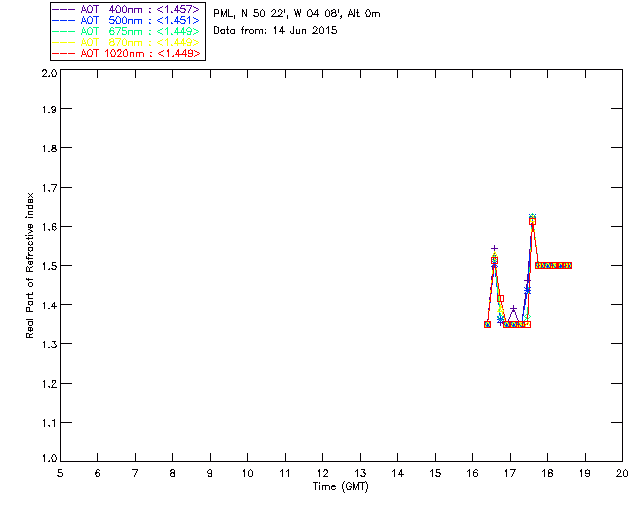Click the 'Real Part of Refractive index' axis title
Screen dimensions: 640x512
(29, 265)
